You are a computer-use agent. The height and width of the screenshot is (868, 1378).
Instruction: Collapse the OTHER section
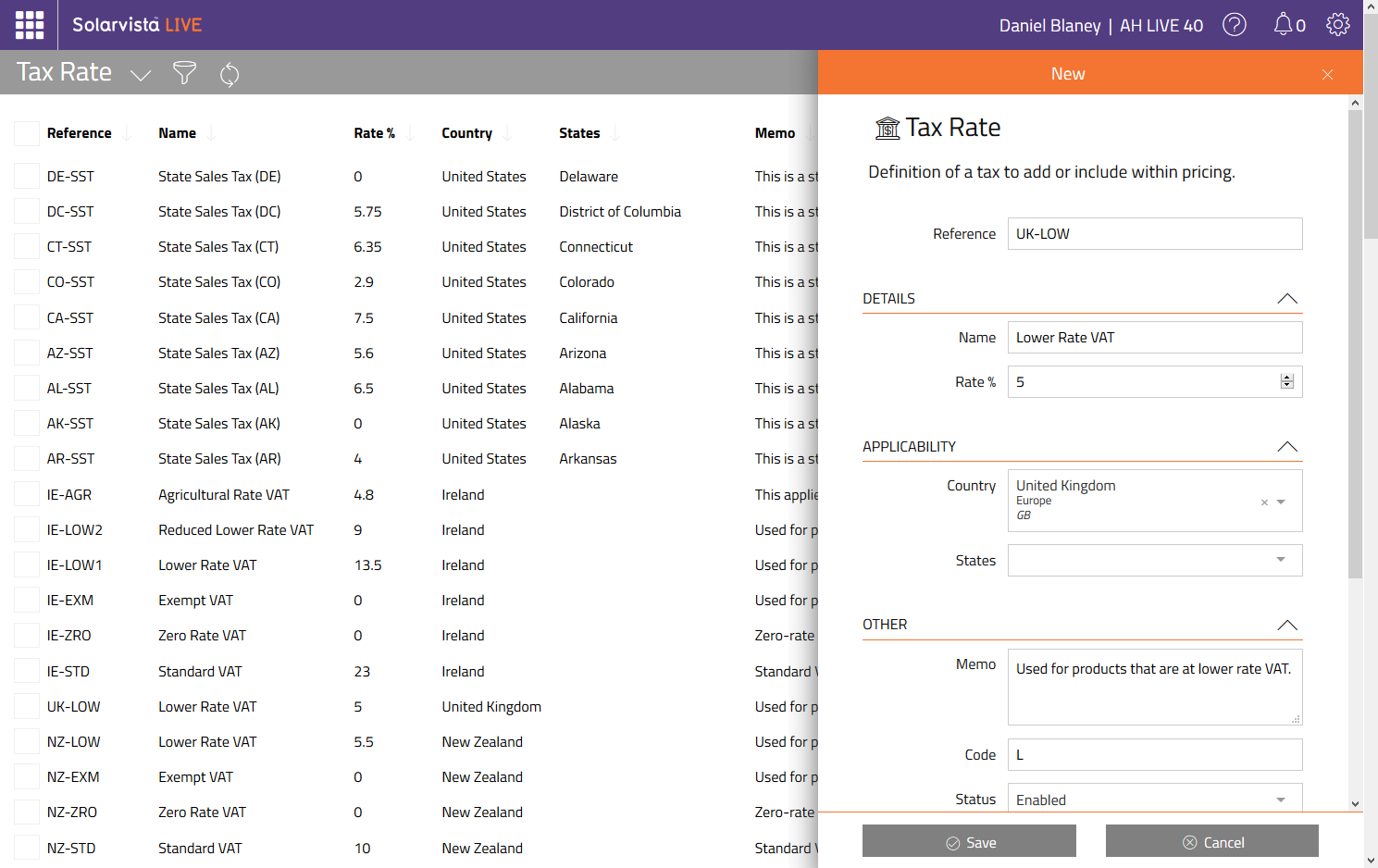(1287, 625)
